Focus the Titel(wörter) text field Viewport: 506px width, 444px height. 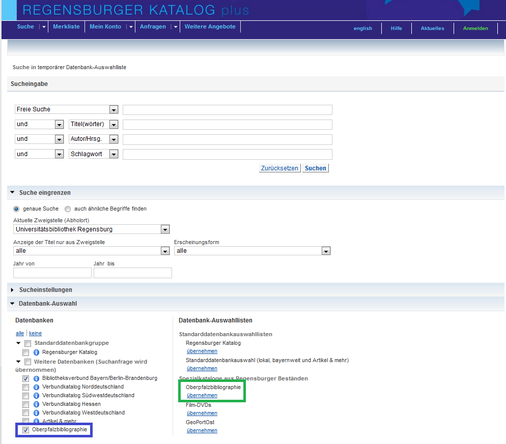227,124
